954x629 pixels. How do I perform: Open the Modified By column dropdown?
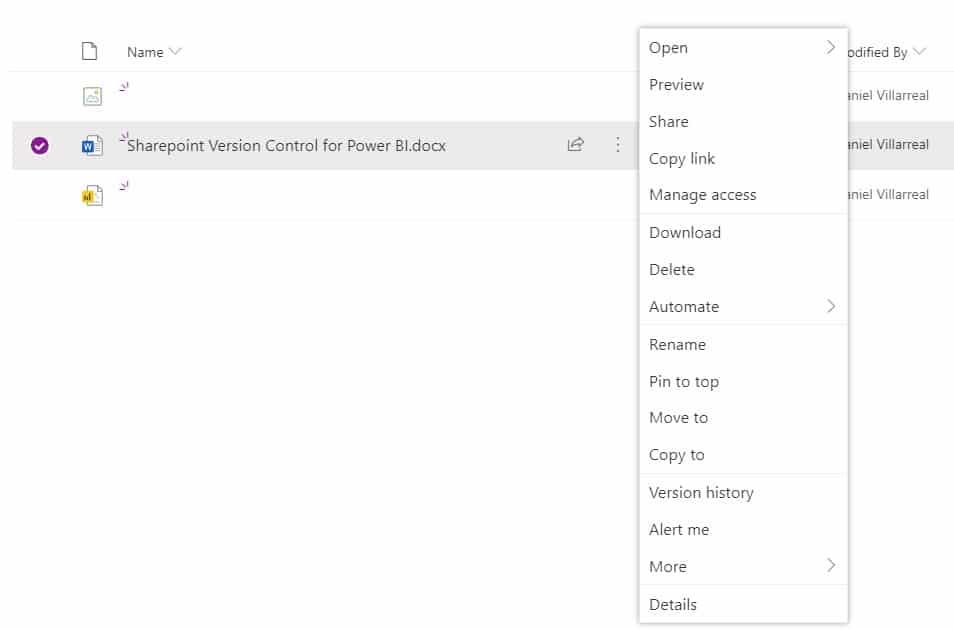(x=919, y=52)
